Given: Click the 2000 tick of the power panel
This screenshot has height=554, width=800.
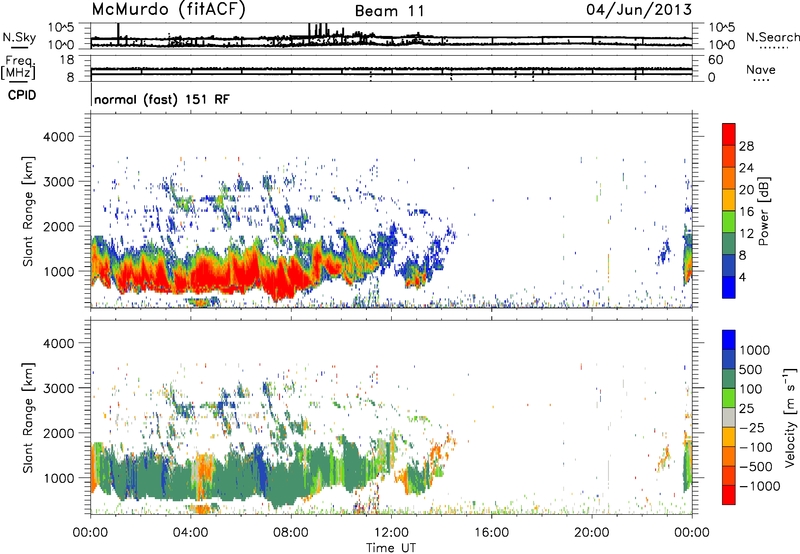Looking at the screenshot, I should 59,226.
